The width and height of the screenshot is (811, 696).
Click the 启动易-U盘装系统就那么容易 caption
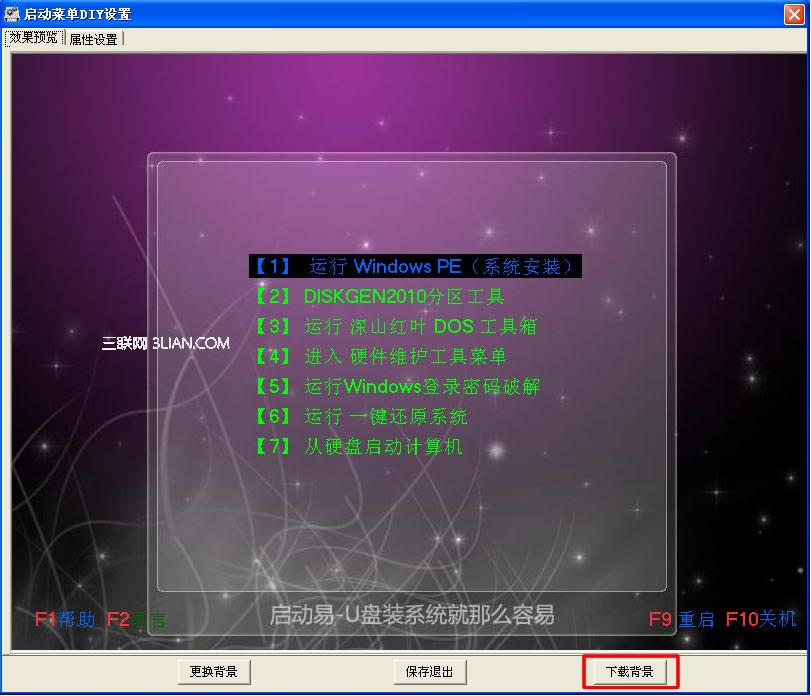tap(412, 615)
